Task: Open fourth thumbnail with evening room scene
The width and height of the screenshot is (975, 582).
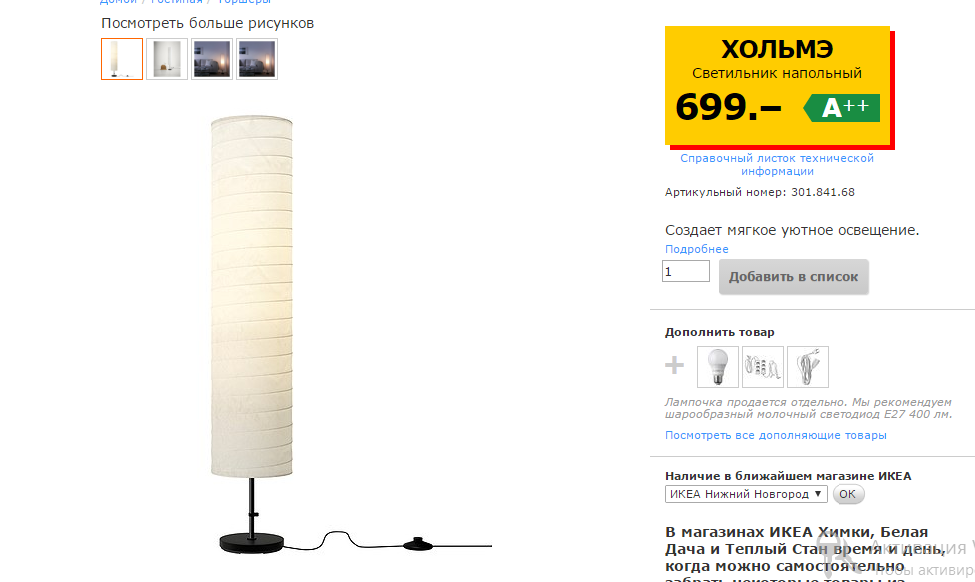Action: [257, 59]
